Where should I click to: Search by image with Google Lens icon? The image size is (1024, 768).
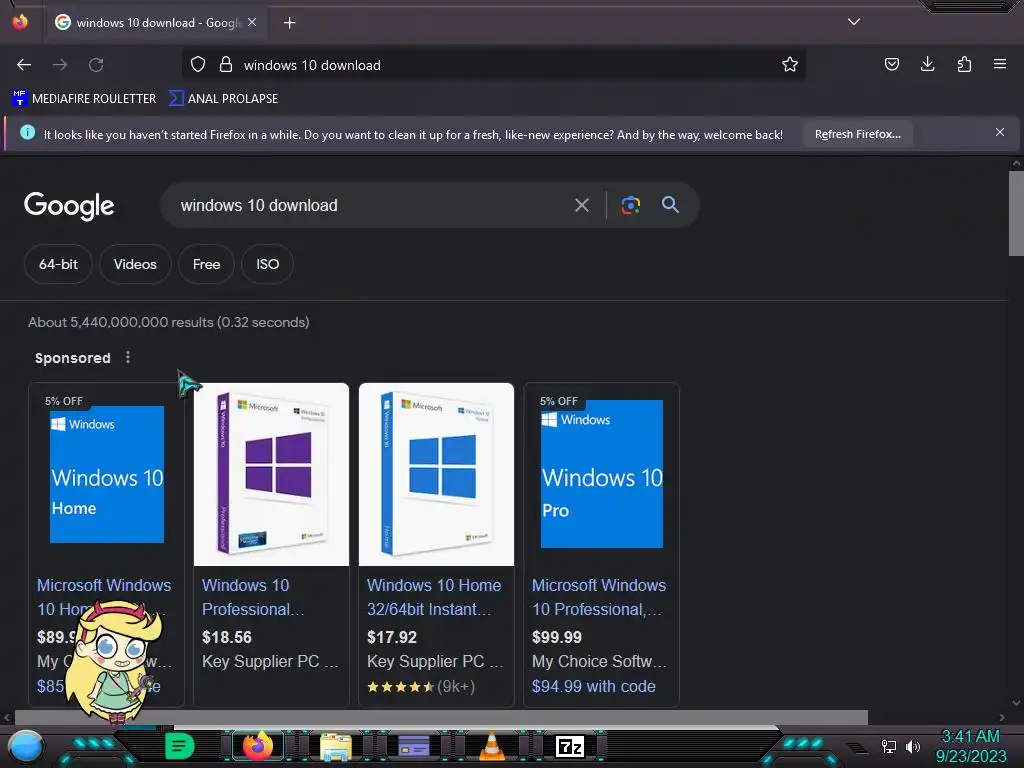click(x=631, y=205)
